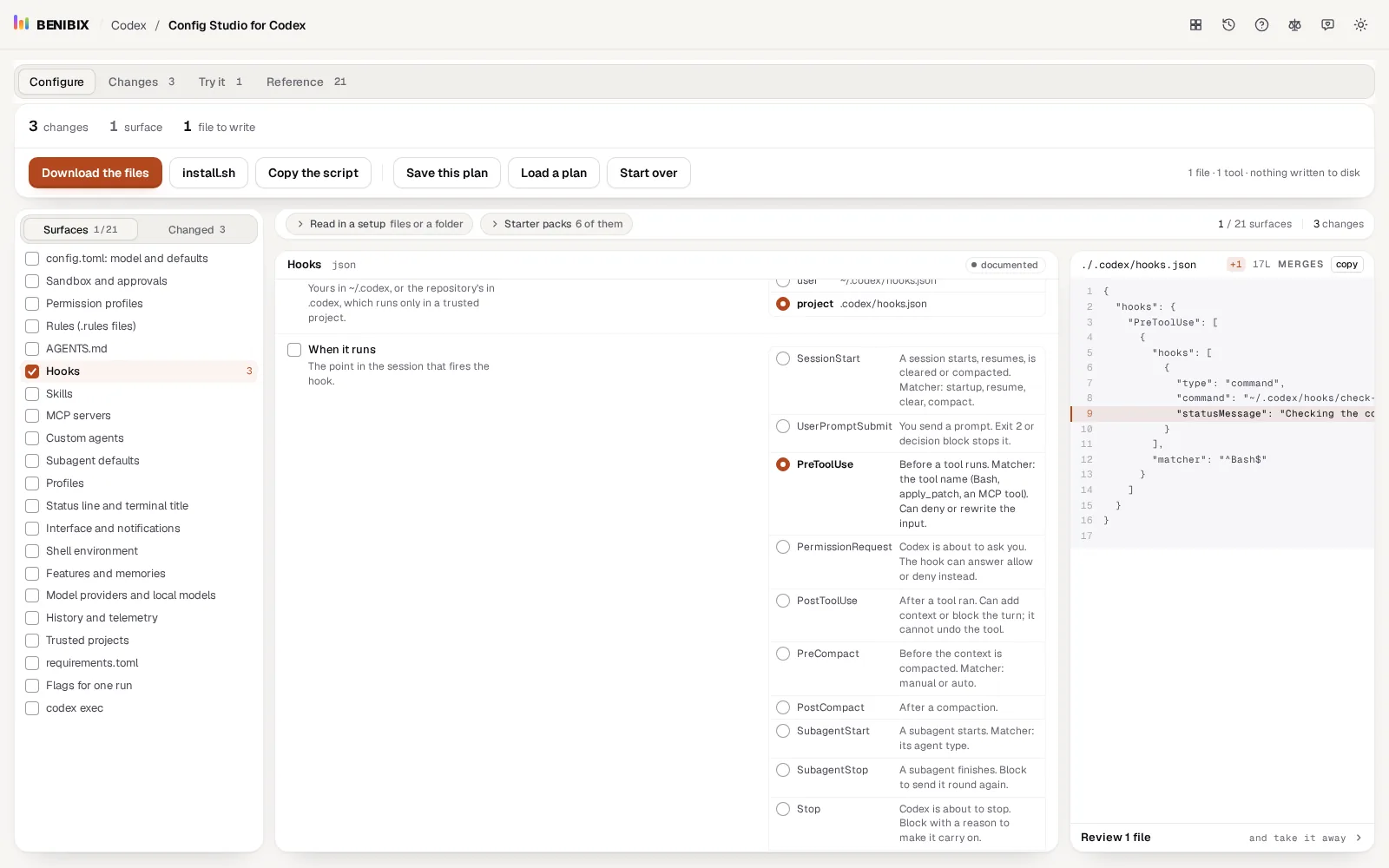Open the history clock icon
Viewport: 1389px width, 868px height.
click(1228, 25)
